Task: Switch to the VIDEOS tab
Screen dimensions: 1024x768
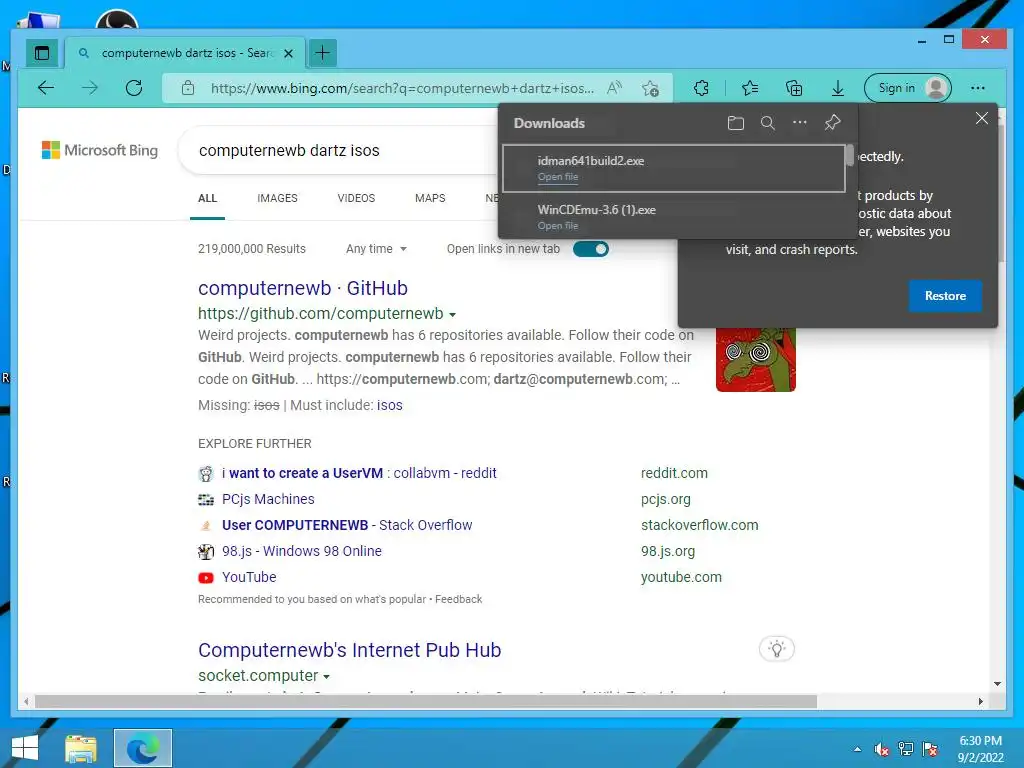Action: tap(356, 199)
